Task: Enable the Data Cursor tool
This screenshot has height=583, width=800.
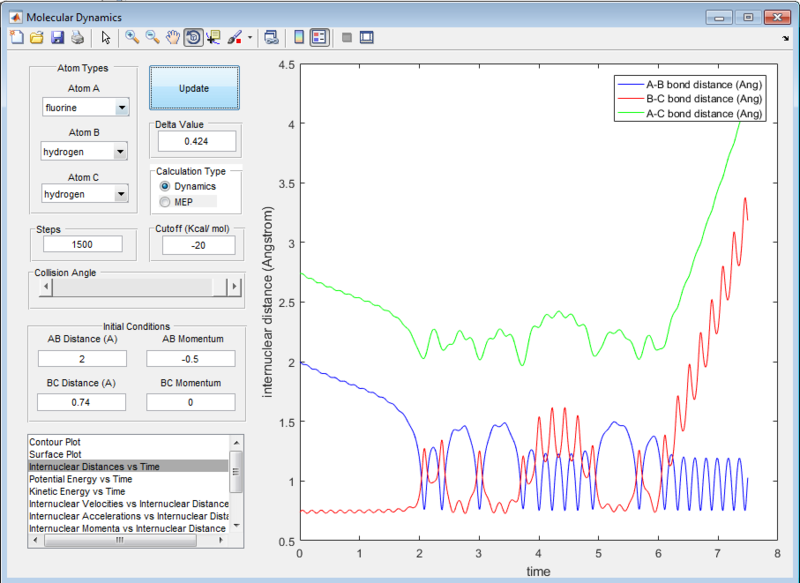Action: pyautogui.click(x=213, y=38)
